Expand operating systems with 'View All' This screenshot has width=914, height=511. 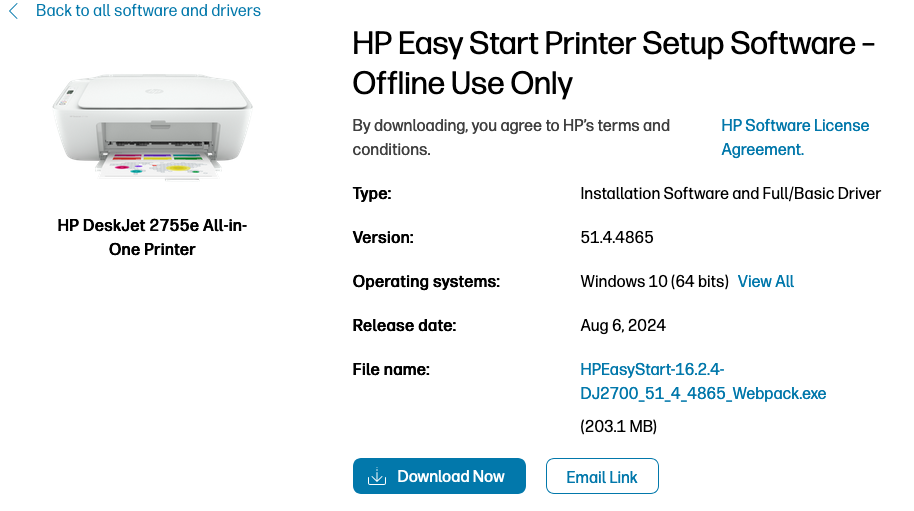[765, 281]
